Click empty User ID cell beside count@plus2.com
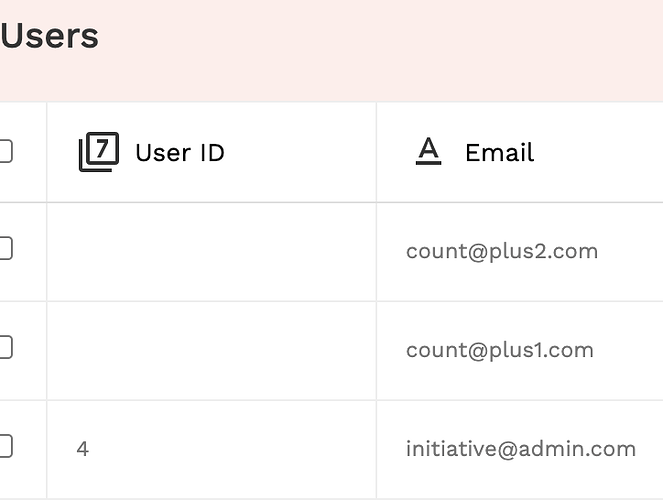Screen dimensions: 663x500 click(x=211, y=252)
